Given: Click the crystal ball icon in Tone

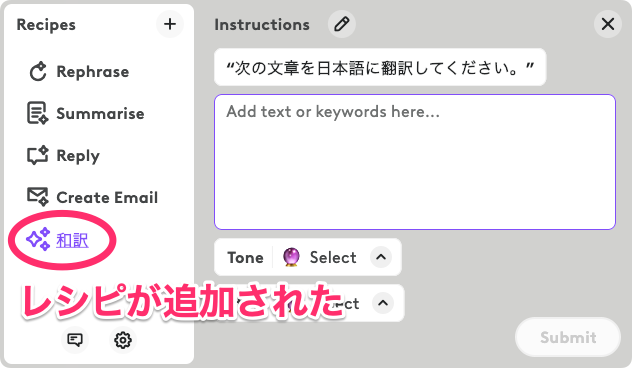Looking at the screenshot, I should pyautogui.click(x=291, y=257).
